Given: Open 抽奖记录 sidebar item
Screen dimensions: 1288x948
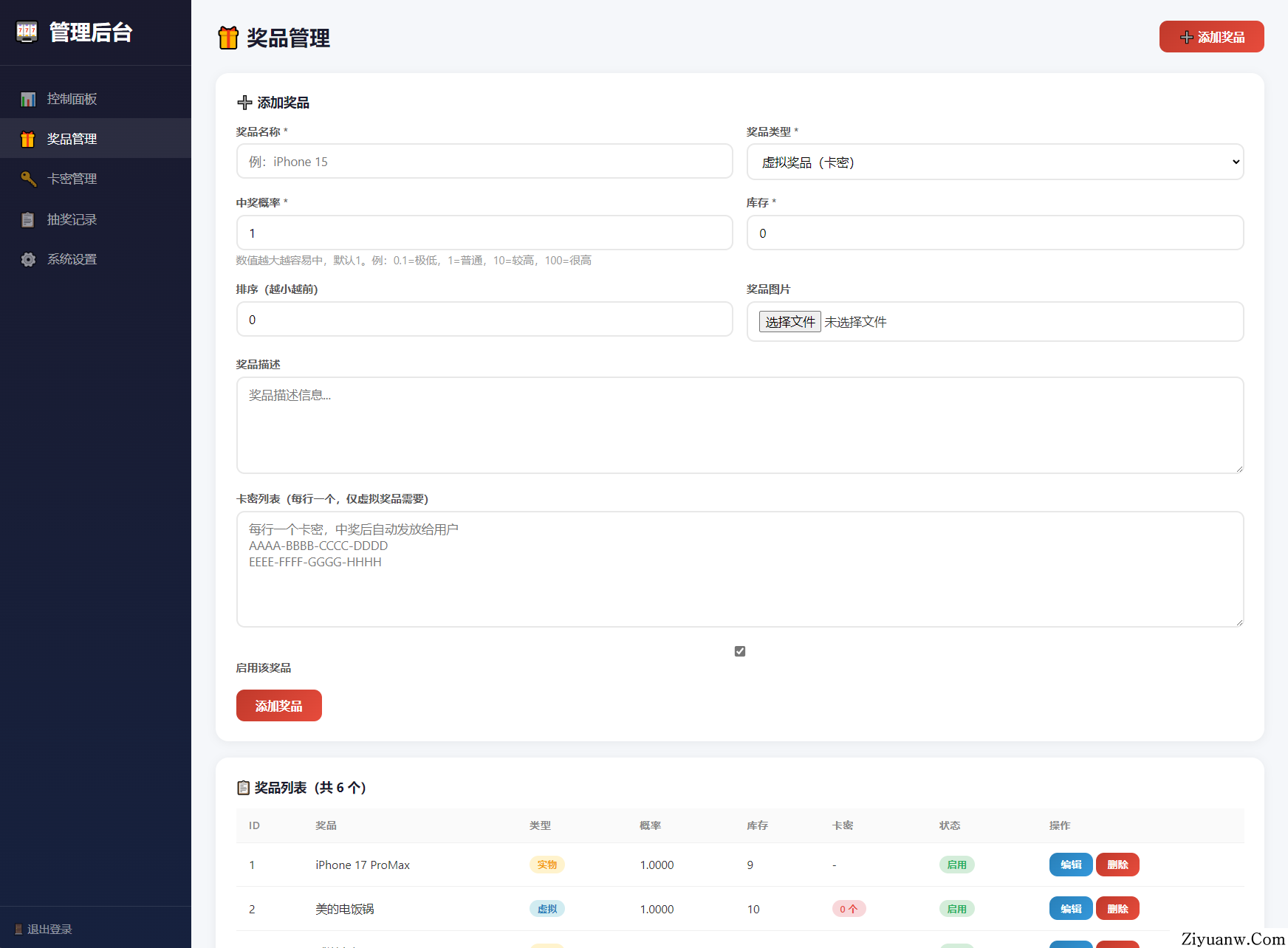Looking at the screenshot, I should pyautogui.click(x=95, y=219).
